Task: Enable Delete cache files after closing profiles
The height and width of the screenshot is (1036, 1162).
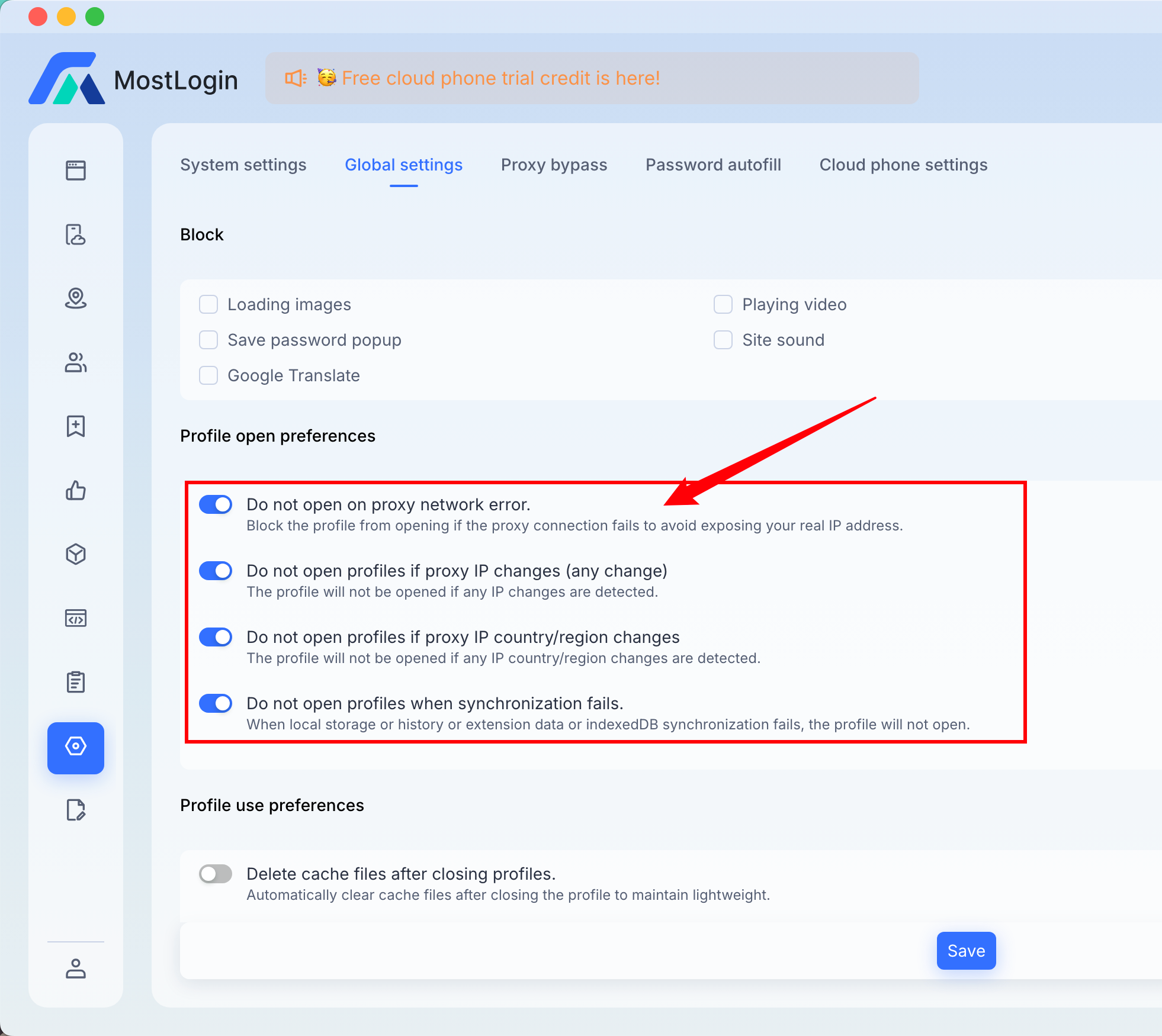Action: tap(216, 874)
